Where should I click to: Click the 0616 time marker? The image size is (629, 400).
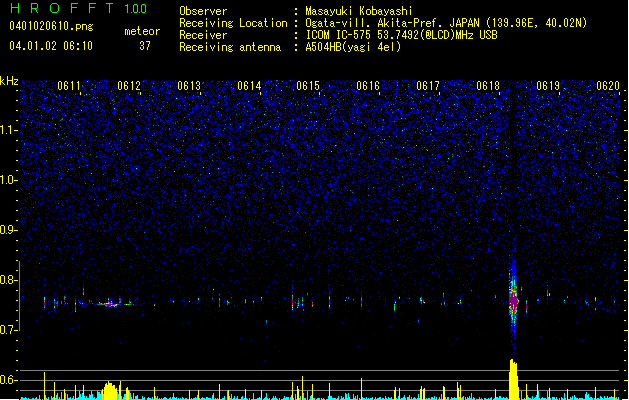(368, 86)
